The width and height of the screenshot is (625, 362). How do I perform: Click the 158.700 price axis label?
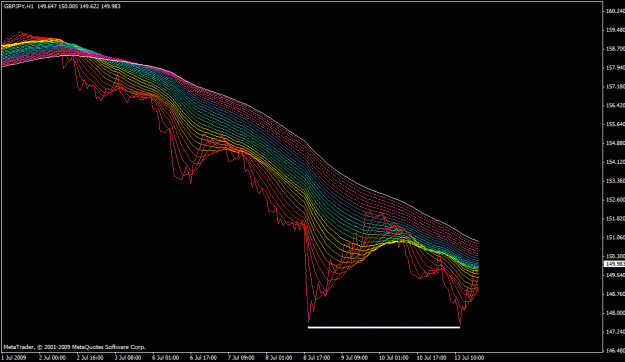click(615, 49)
